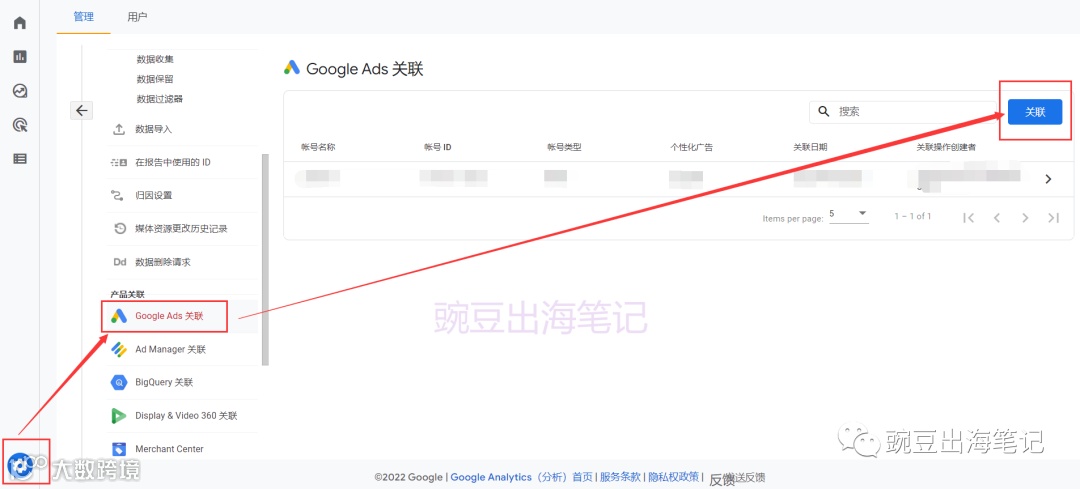Open the Explore icon in left rail
This screenshot has height=489, width=1080.
[x=20, y=90]
